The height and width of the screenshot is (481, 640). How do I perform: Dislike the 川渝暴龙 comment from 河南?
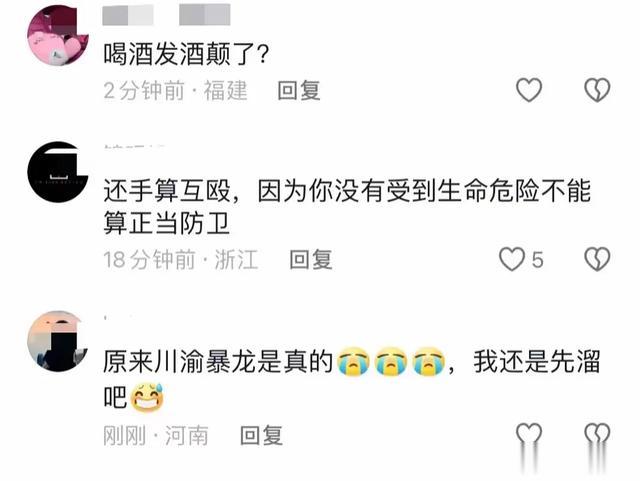pyautogui.click(x=597, y=434)
